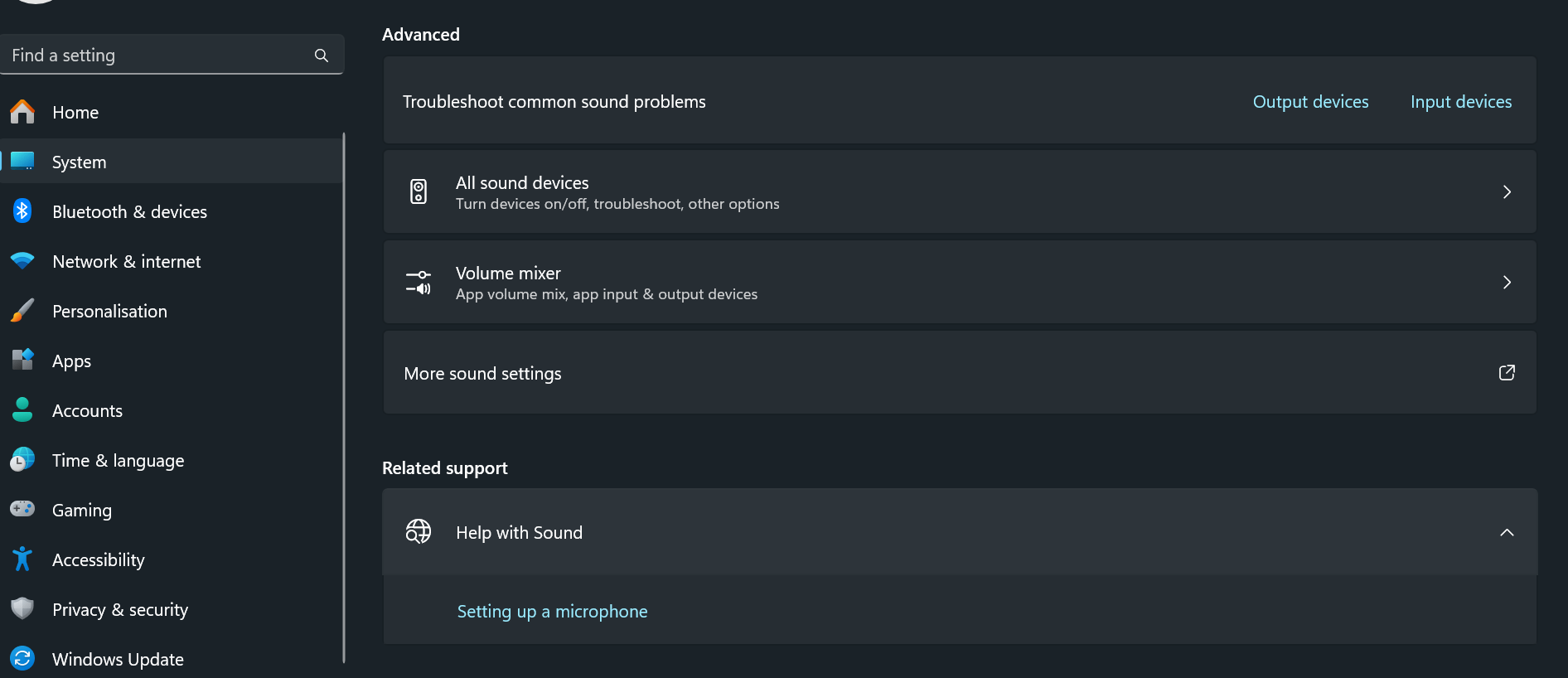Click the Volume mixer sliders icon
Viewport: 1568px width, 678px height.
point(419,282)
